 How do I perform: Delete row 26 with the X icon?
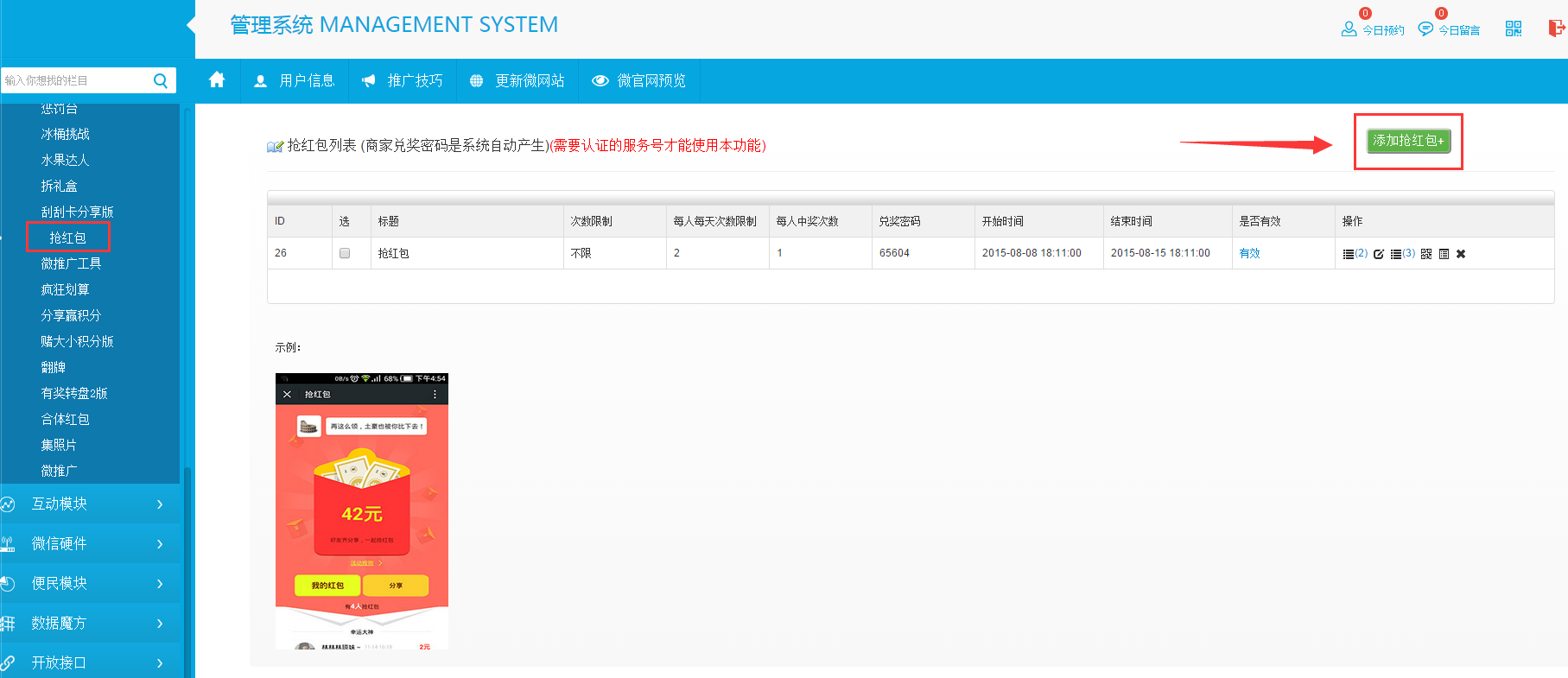[1461, 254]
